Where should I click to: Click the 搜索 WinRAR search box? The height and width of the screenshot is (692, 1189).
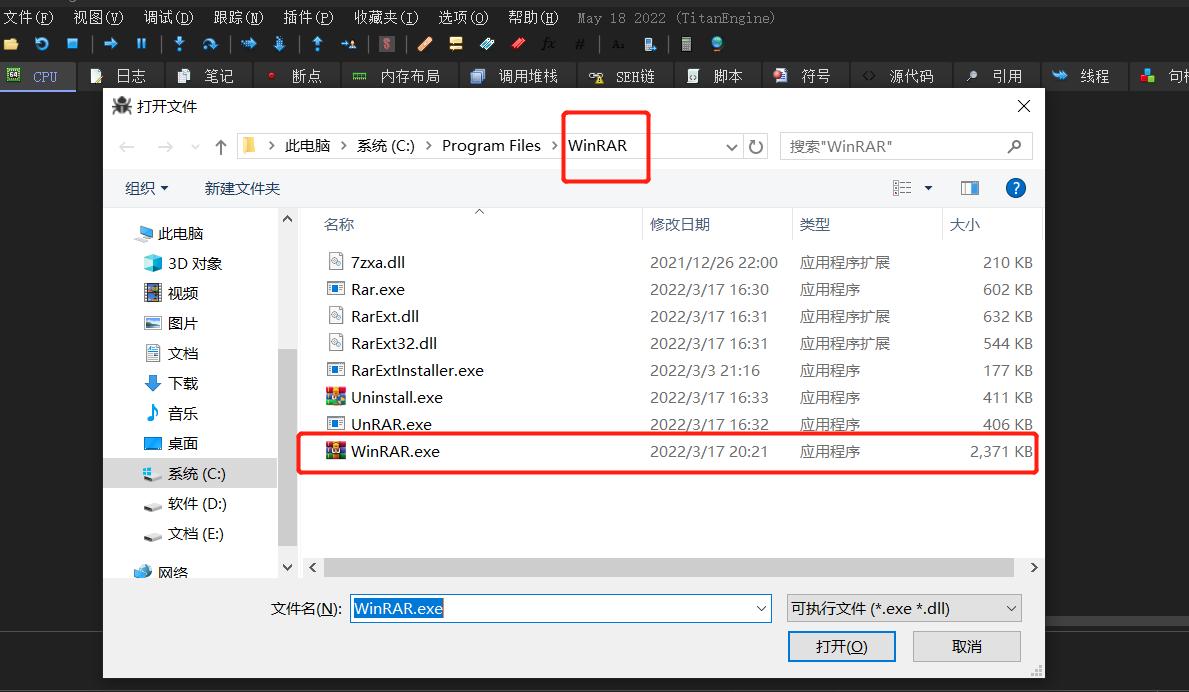click(895, 147)
